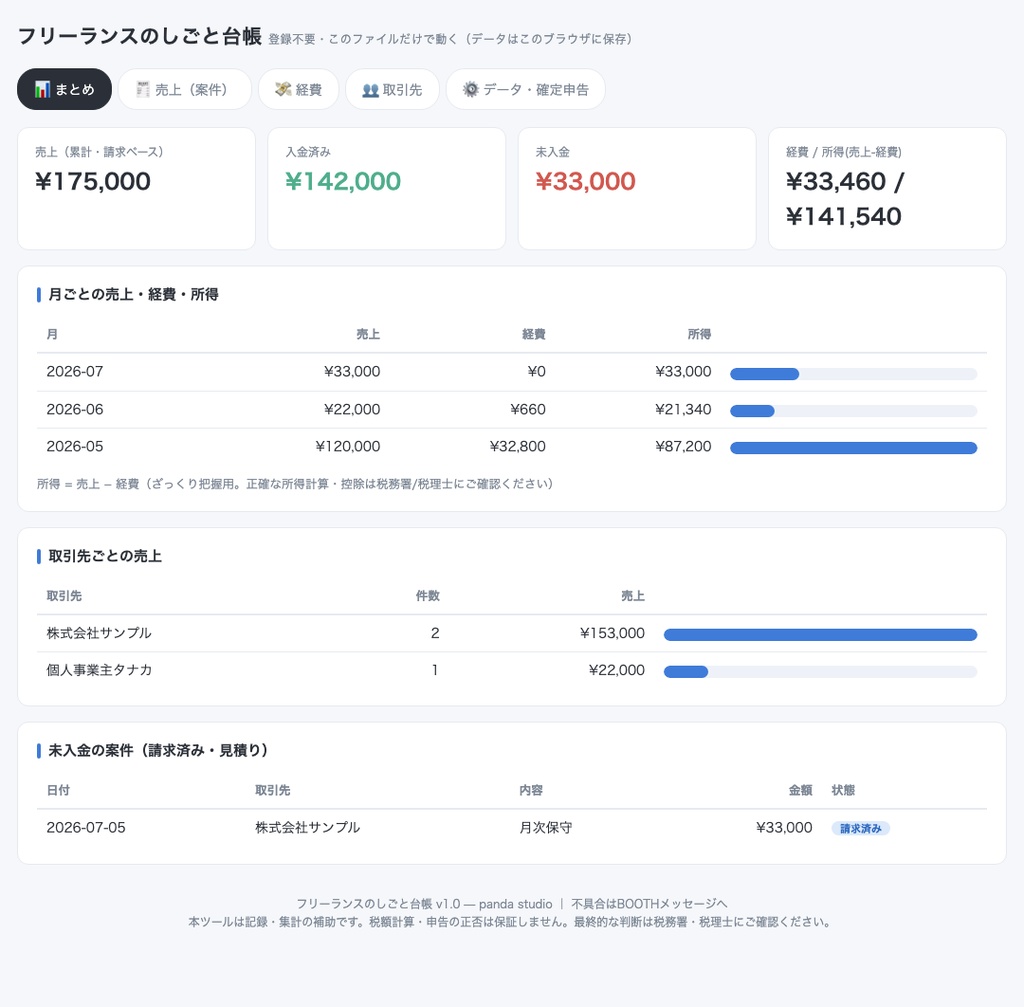Image resolution: width=1024 pixels, height=1007 pixels.
Task: Click the 件数 column header
Action: [x=428, y=596]
